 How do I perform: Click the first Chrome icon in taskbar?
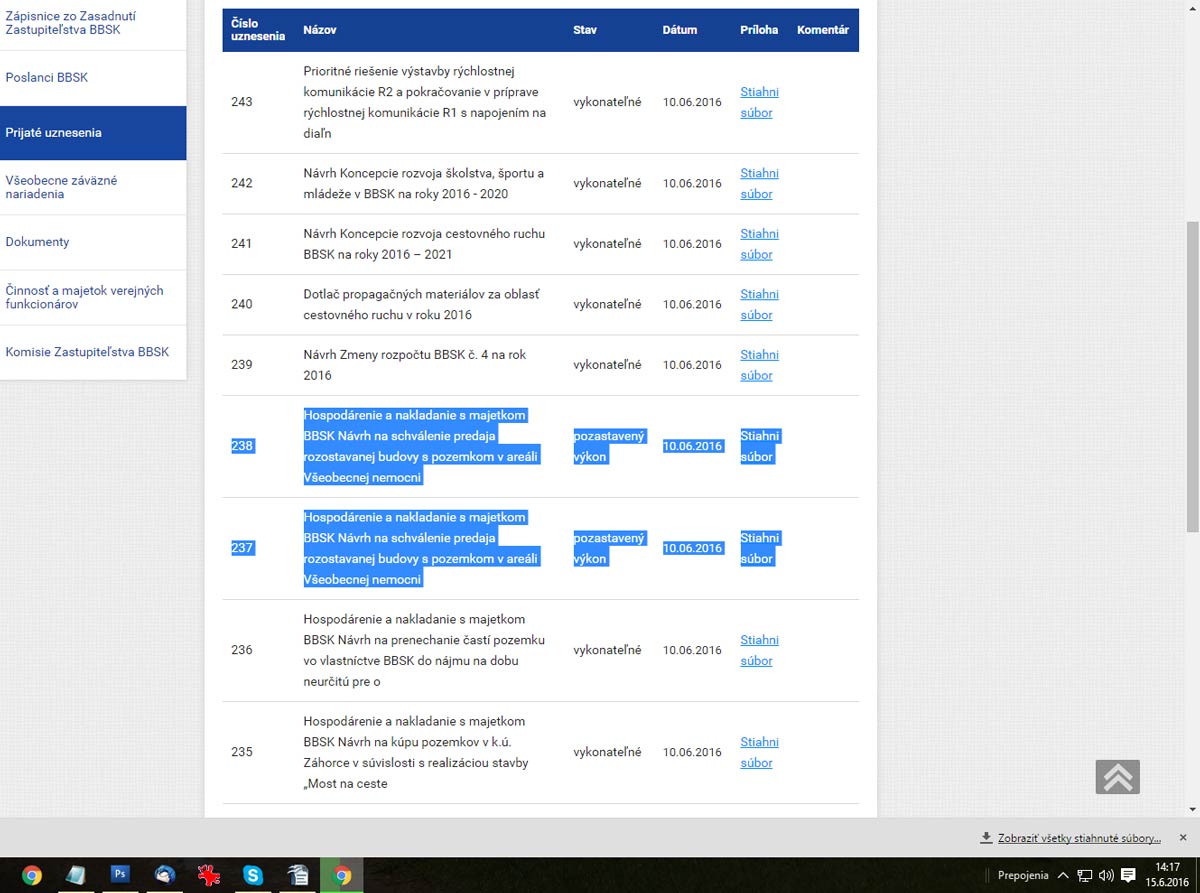32,875
